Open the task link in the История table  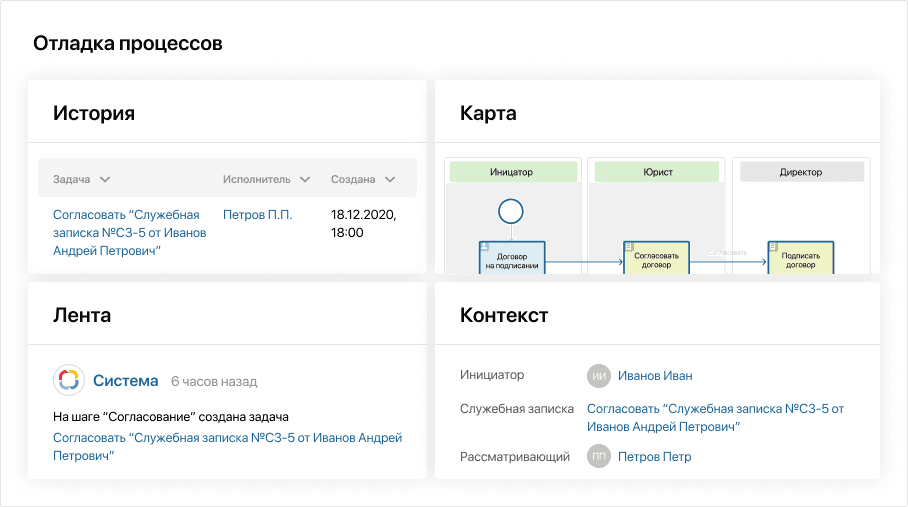(x=129, y=232)
